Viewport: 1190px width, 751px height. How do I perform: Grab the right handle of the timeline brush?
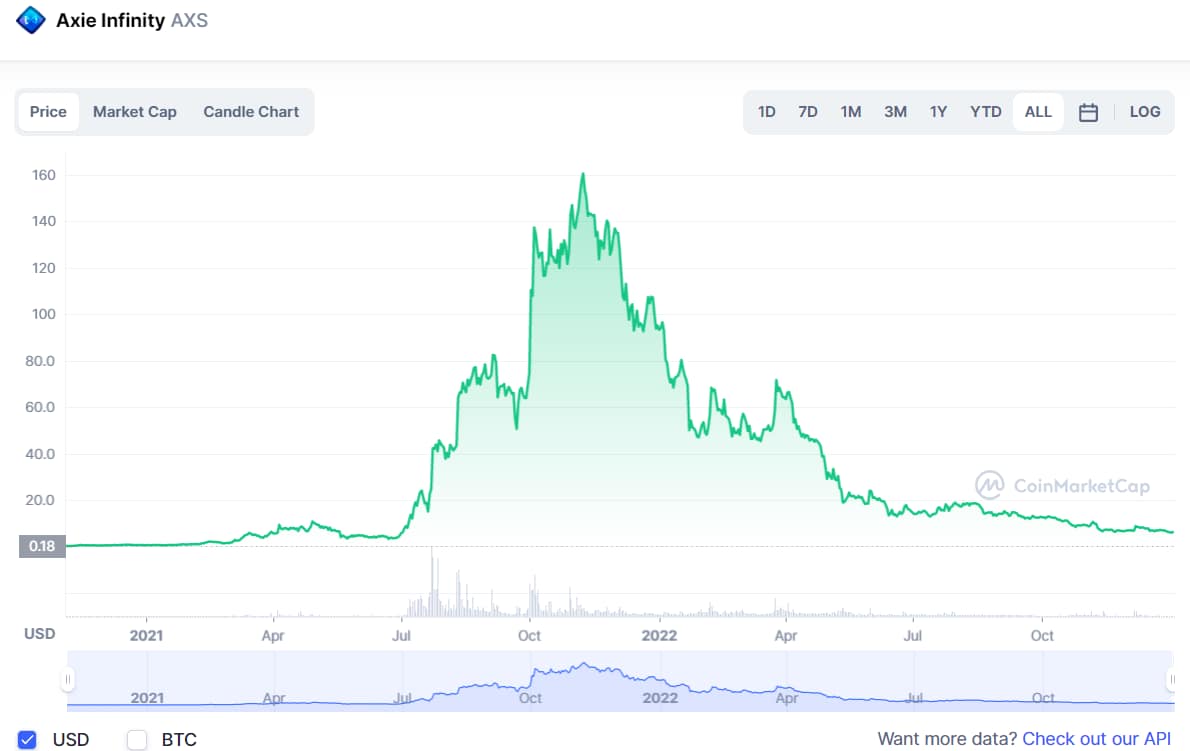(x=1172, y=680)
